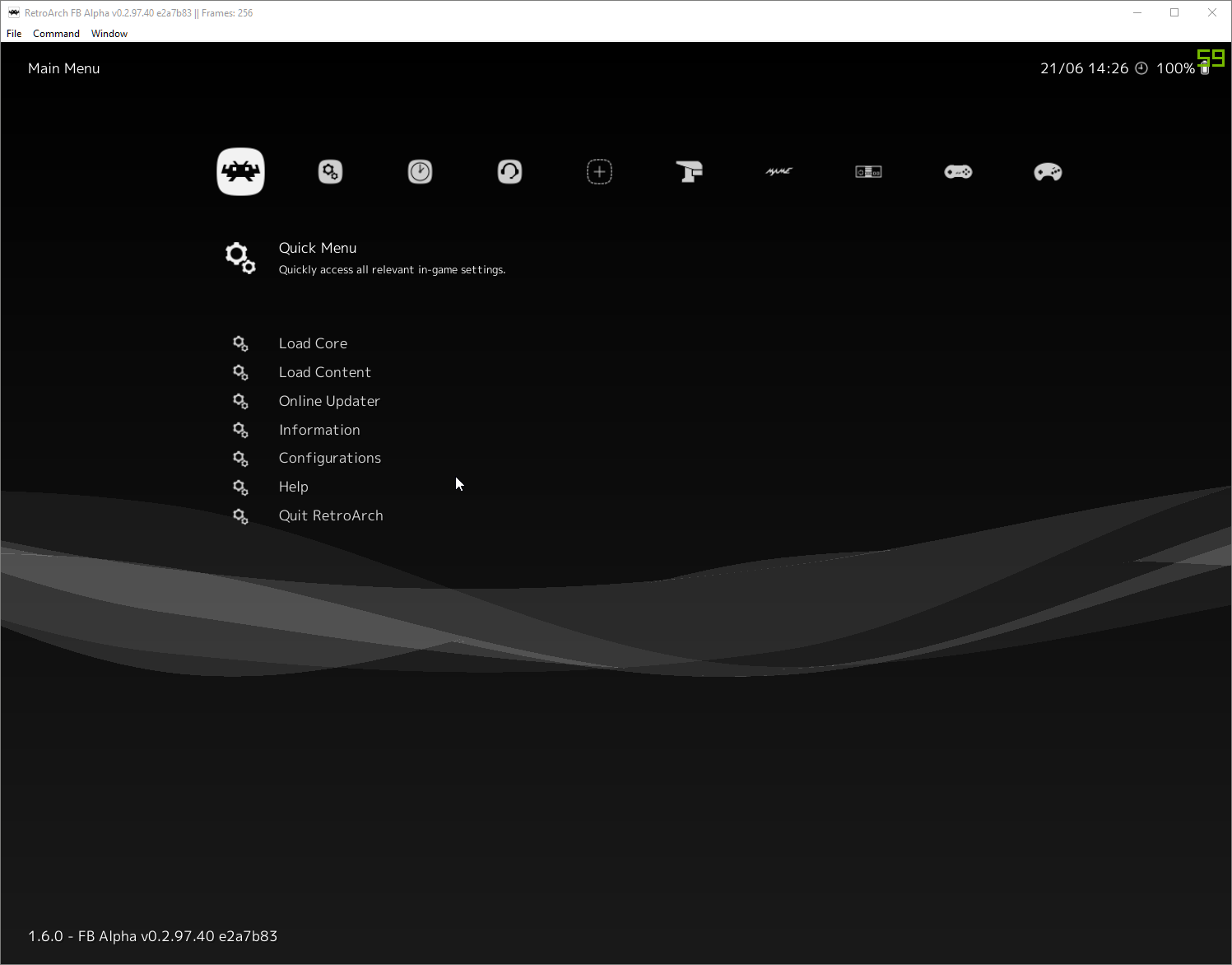
Task: Click the '21/06 14:26' date-time text
Action: tap(1084, 68)
